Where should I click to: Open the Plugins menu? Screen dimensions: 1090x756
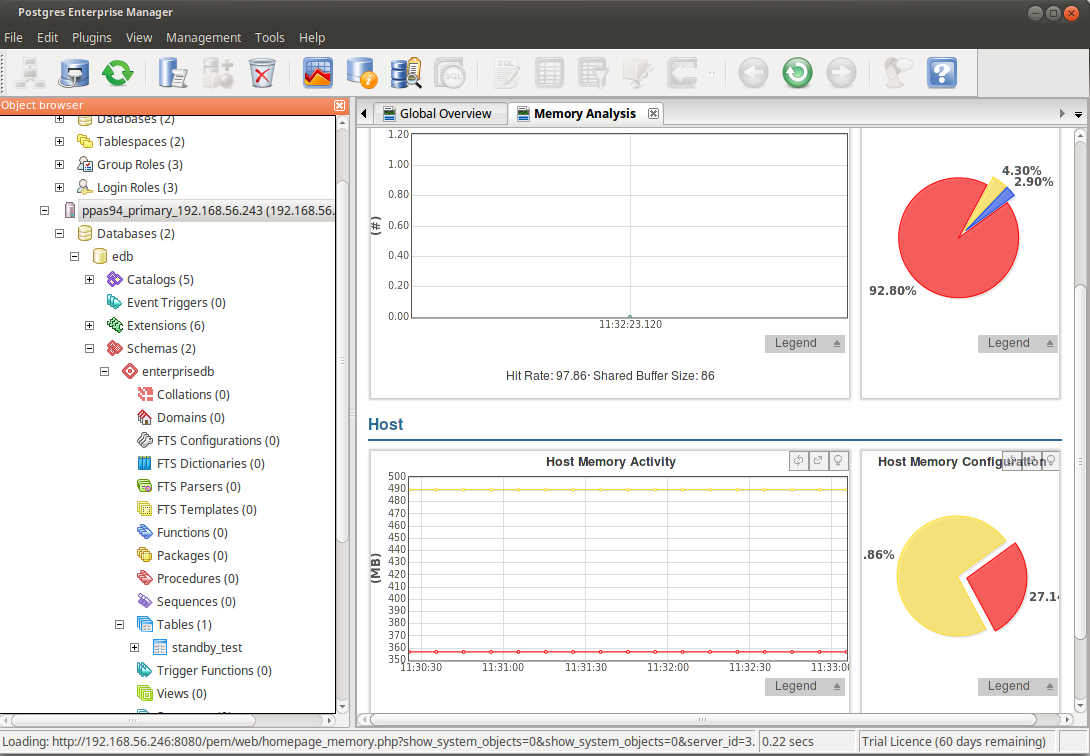click(92, 38)
